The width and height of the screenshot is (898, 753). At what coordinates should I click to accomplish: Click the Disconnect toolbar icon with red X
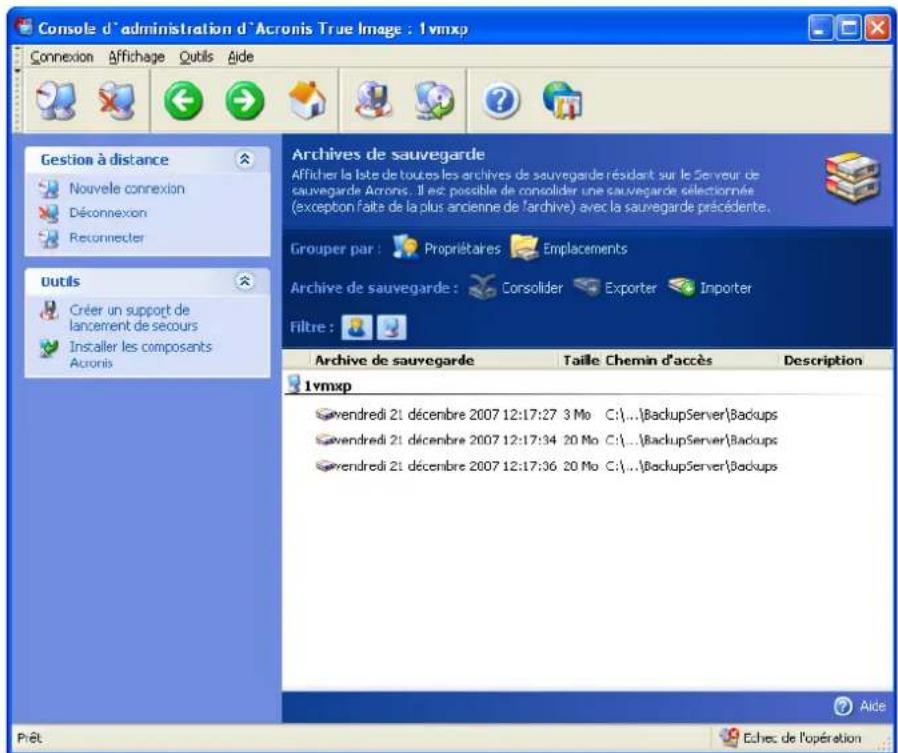click(x=117, y=100)
